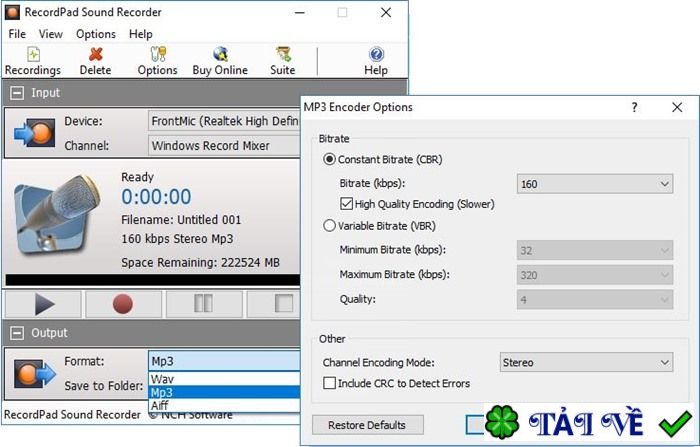
Task: Click the Restore Defaults button
Action: [367, 425]
